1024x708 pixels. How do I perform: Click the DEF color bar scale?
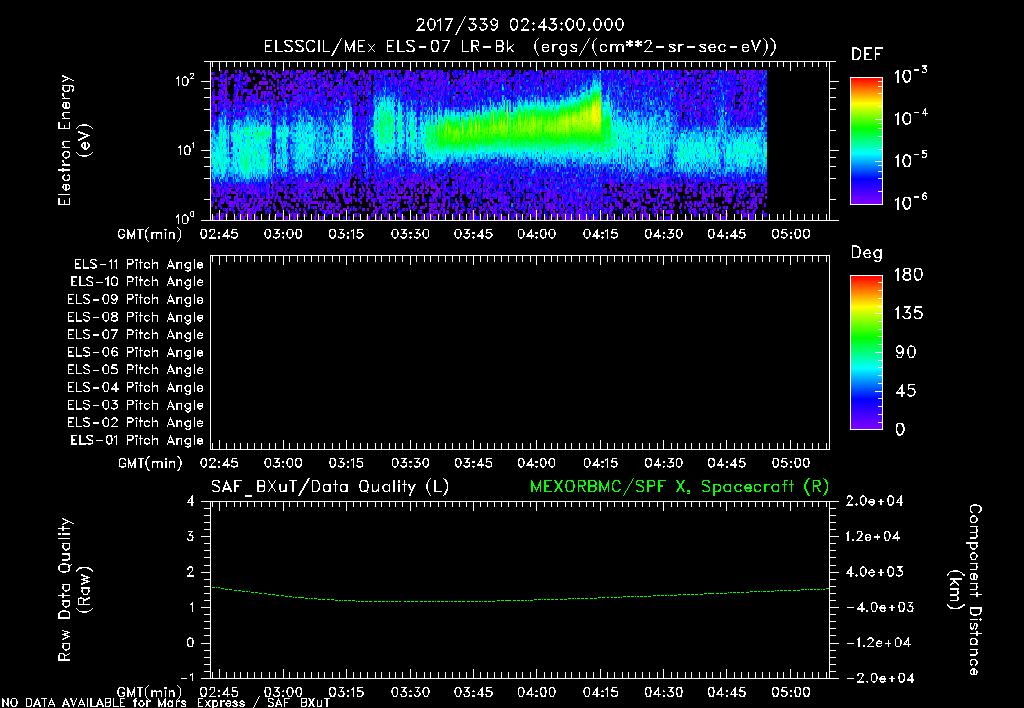[866, 140]
